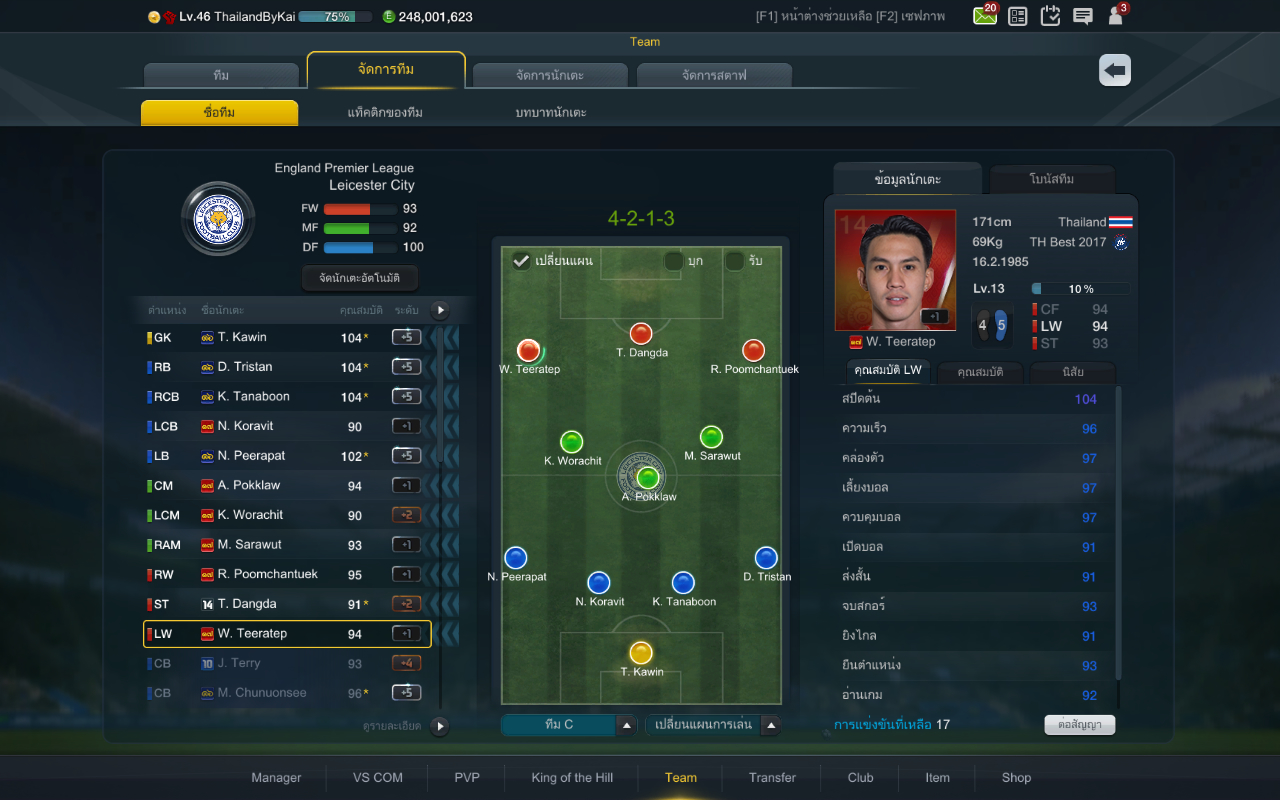Viewport: 1280px width, 800px height.
Task: Toggle the เปลี่ยนแผน checkbox
Action: (520, 261)
